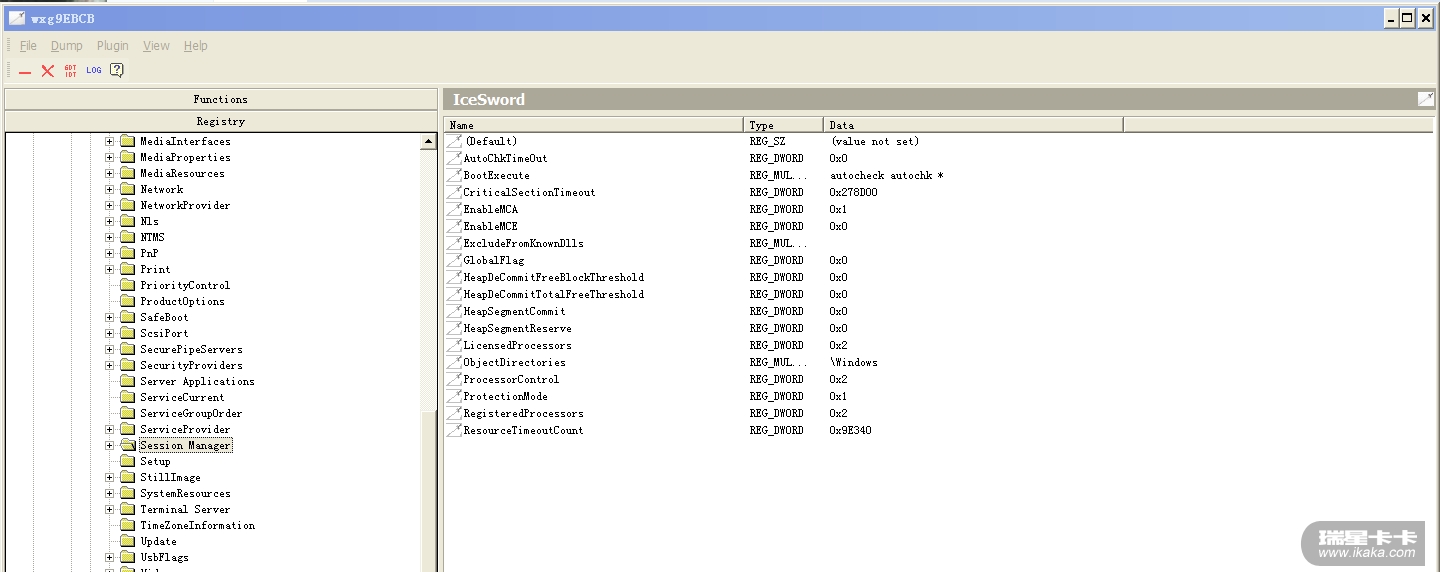Expand the Network registry key
1440x572 pixels.
(x=110, y=189)
